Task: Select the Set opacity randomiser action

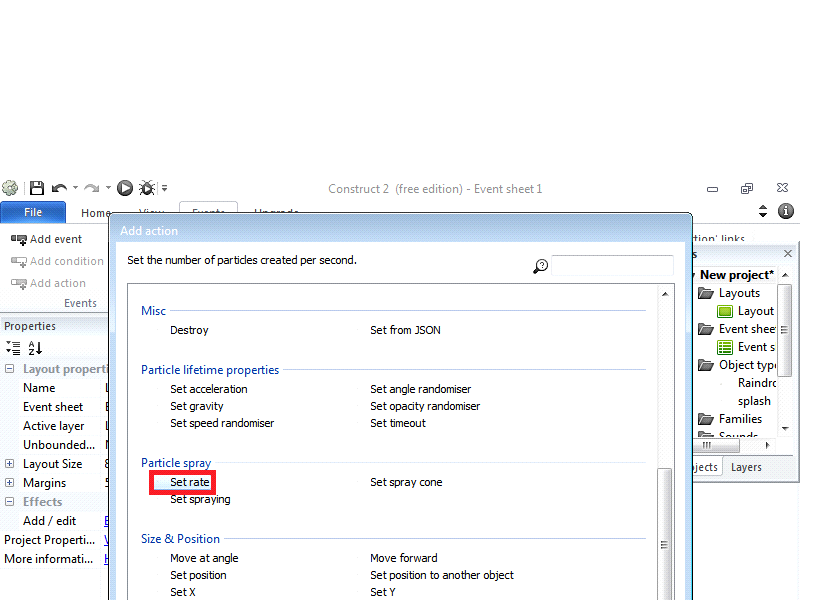Action: pyautogui.click(x=425, y=406)
